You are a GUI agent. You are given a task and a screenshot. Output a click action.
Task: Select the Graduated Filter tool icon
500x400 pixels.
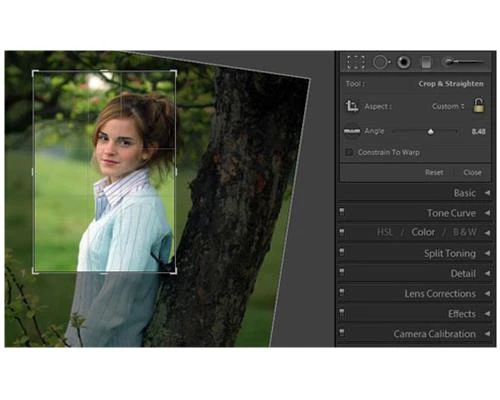click(426, 62)
